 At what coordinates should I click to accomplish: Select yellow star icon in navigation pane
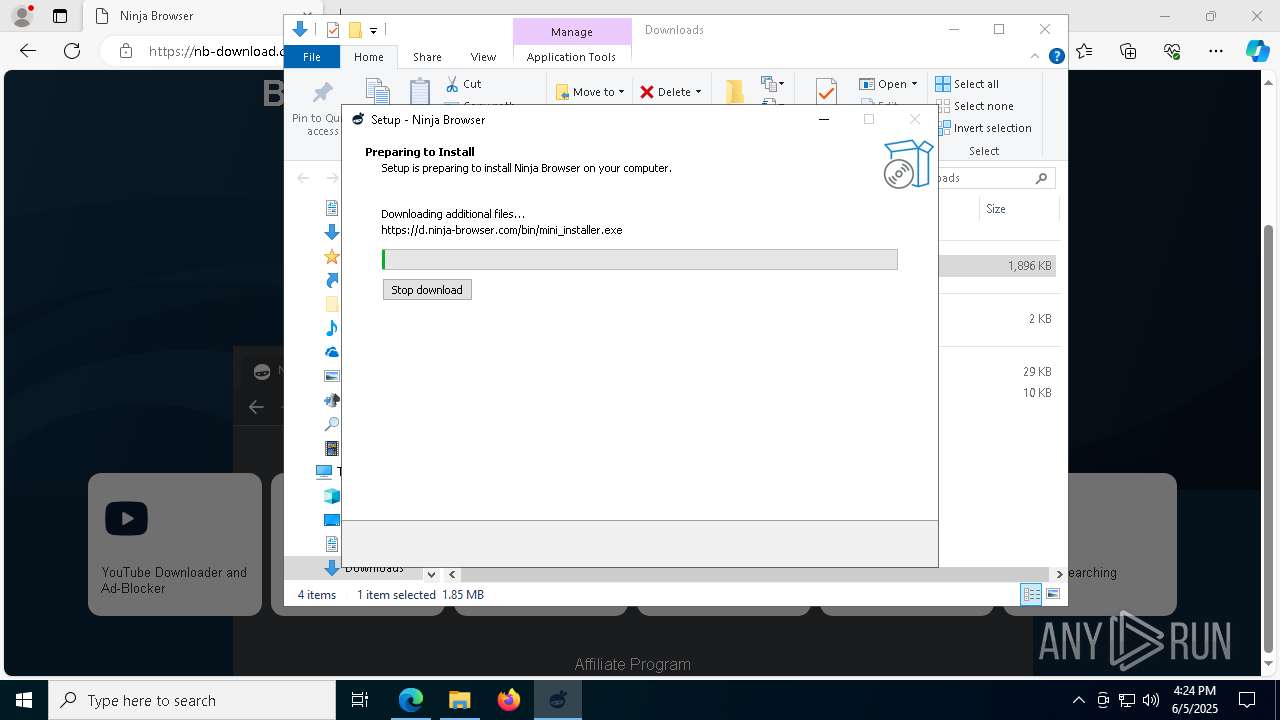[x=332, y=256]
